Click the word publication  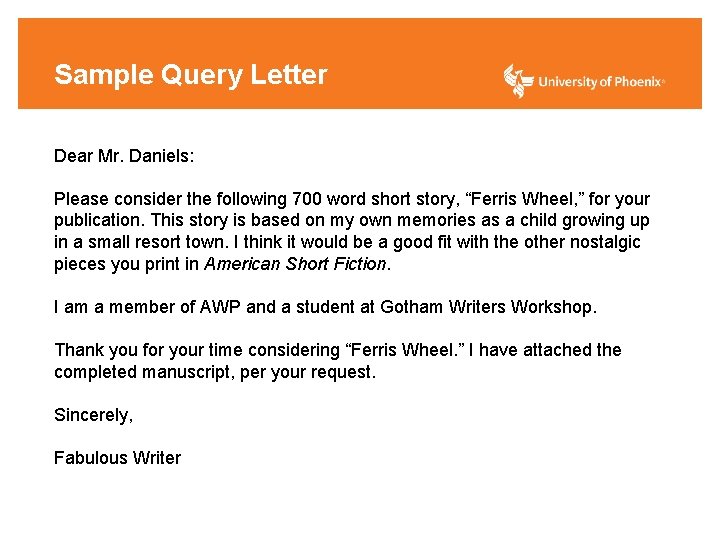99,221
